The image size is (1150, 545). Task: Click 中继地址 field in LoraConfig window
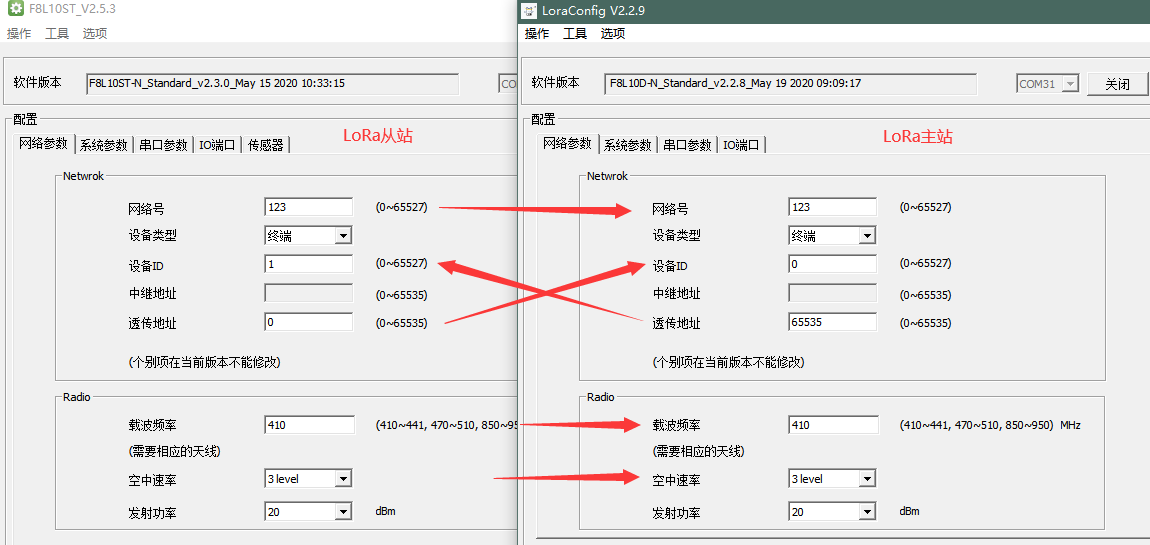(832, 293)
